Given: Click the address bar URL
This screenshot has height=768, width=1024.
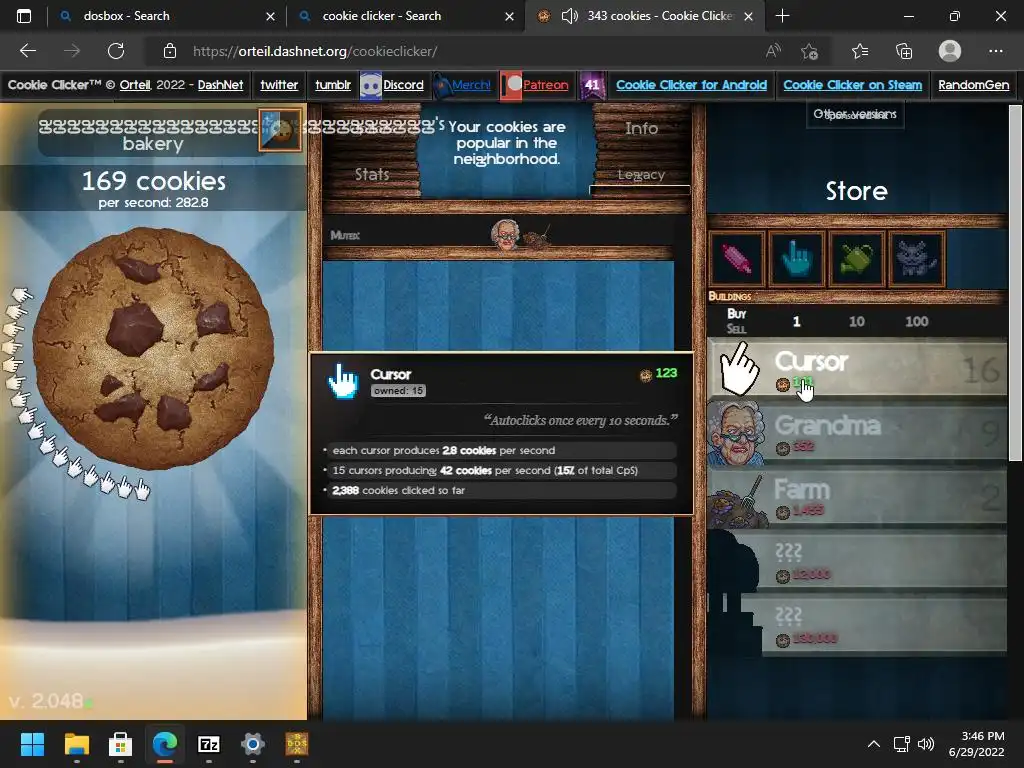Looking at the screenshot, I should tap(315, 51).
